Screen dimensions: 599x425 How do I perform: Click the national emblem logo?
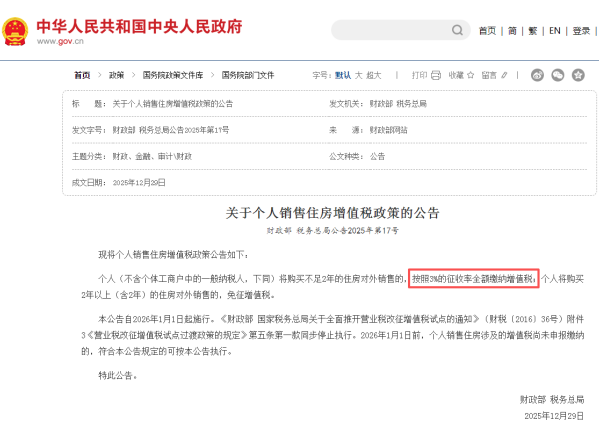(x=15, y=31)
